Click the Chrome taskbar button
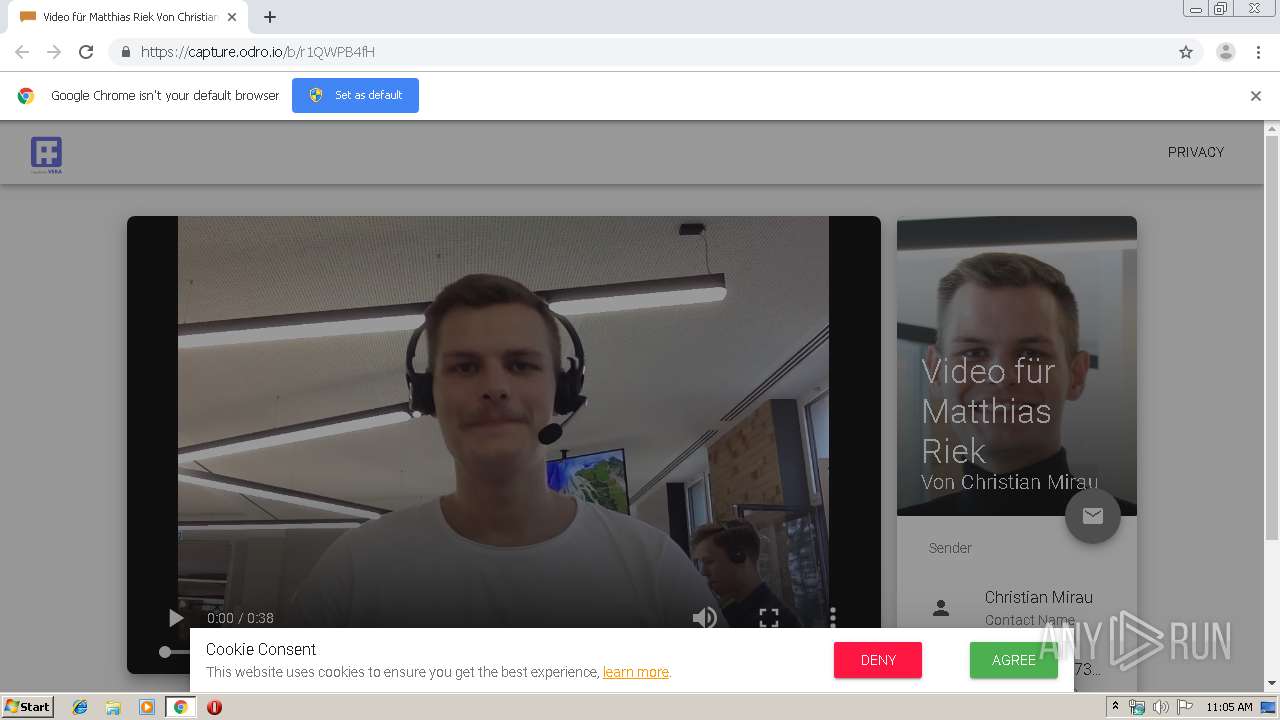 181,707
